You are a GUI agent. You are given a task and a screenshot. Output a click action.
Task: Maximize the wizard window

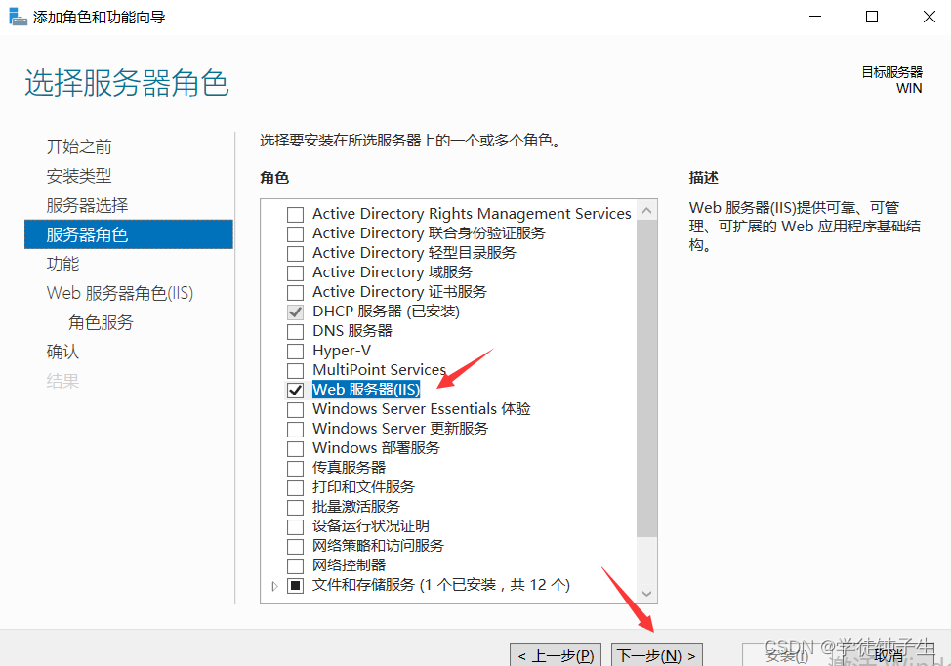coord(872,17)
